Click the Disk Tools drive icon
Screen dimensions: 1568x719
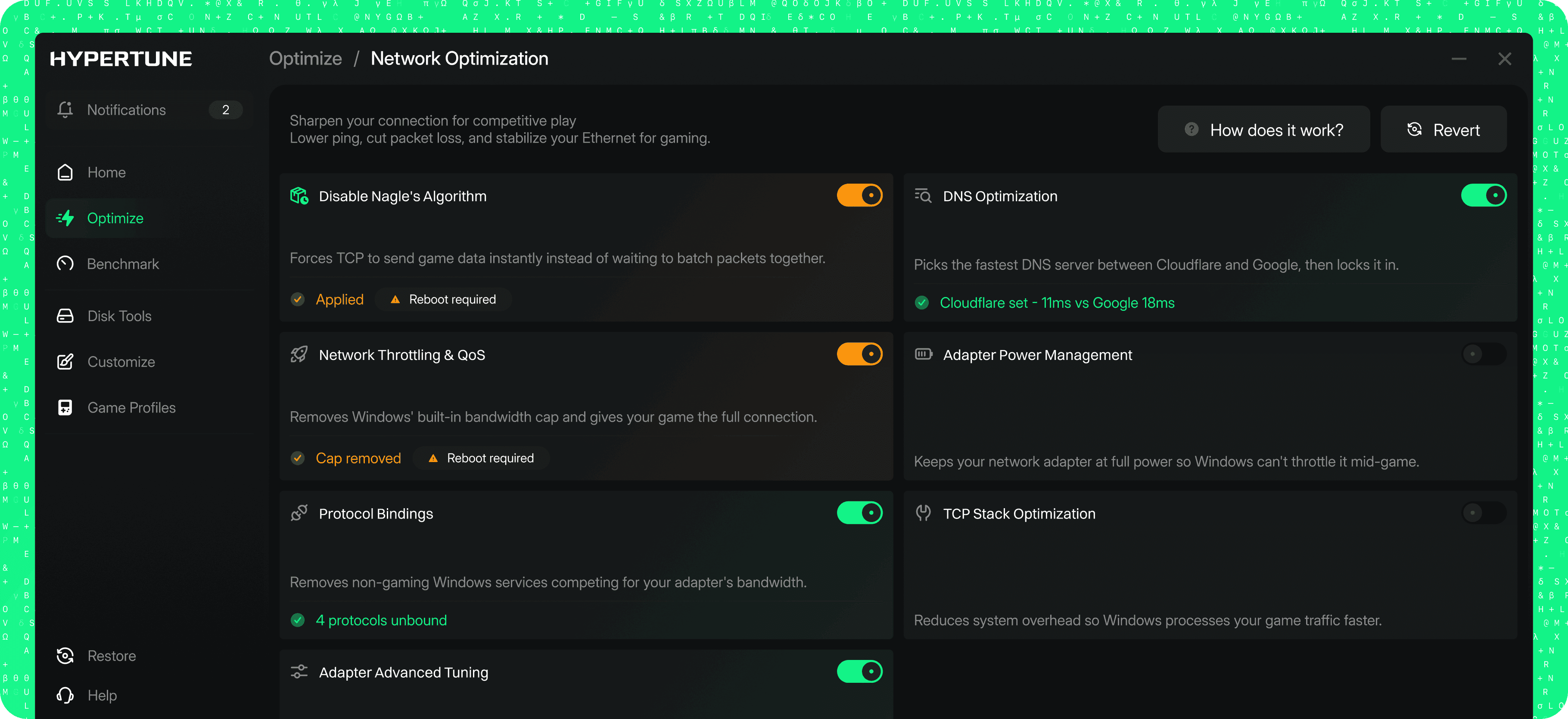pyautogui.click(x=65, y=316)
